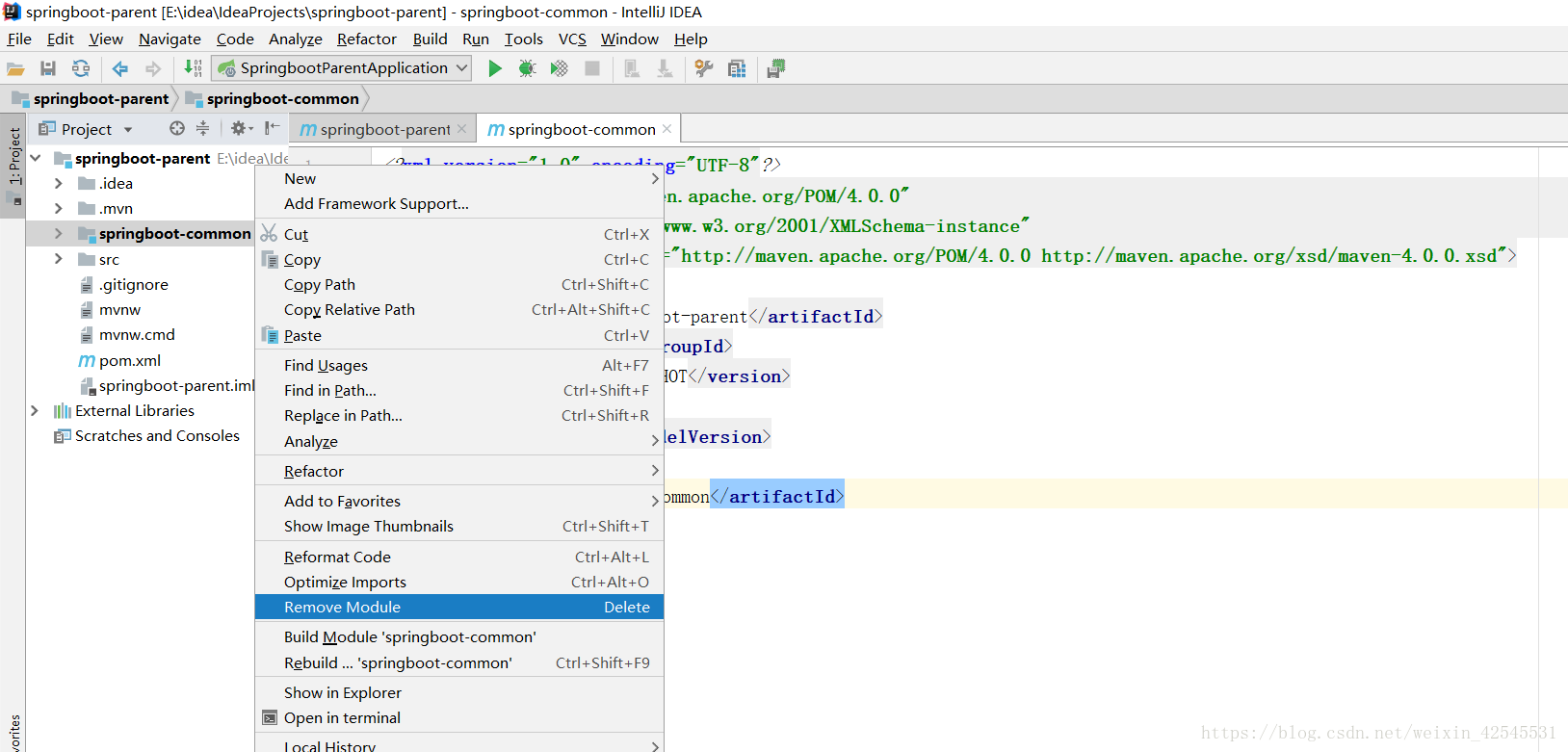Open the VCS menu

[572, 39]
